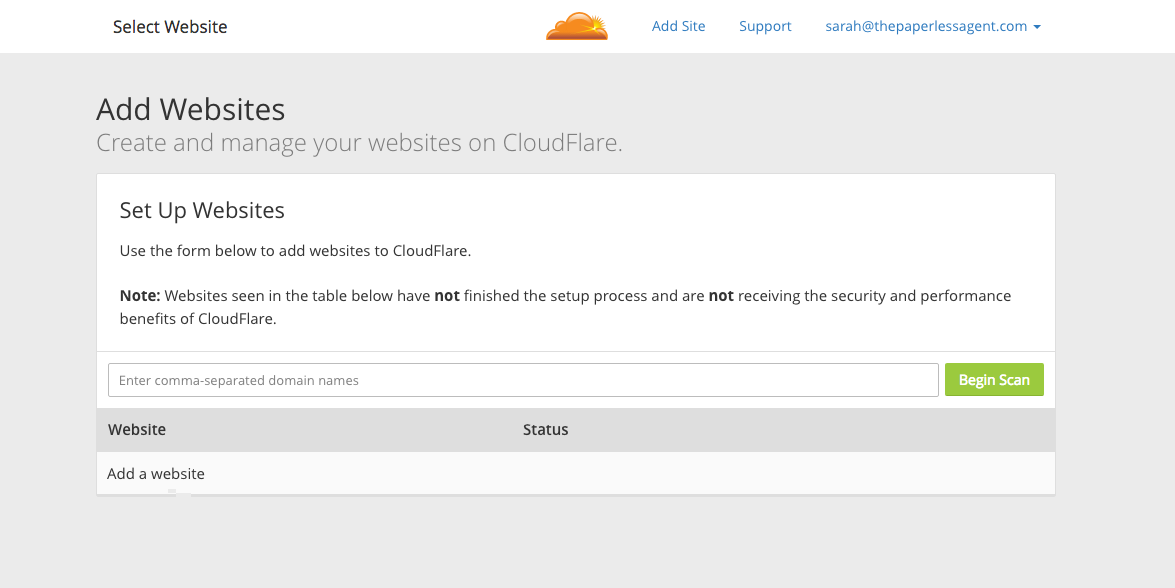Open the Add Site link
1175x588 pixels.
pyautogui.click(x=678, y=26)
